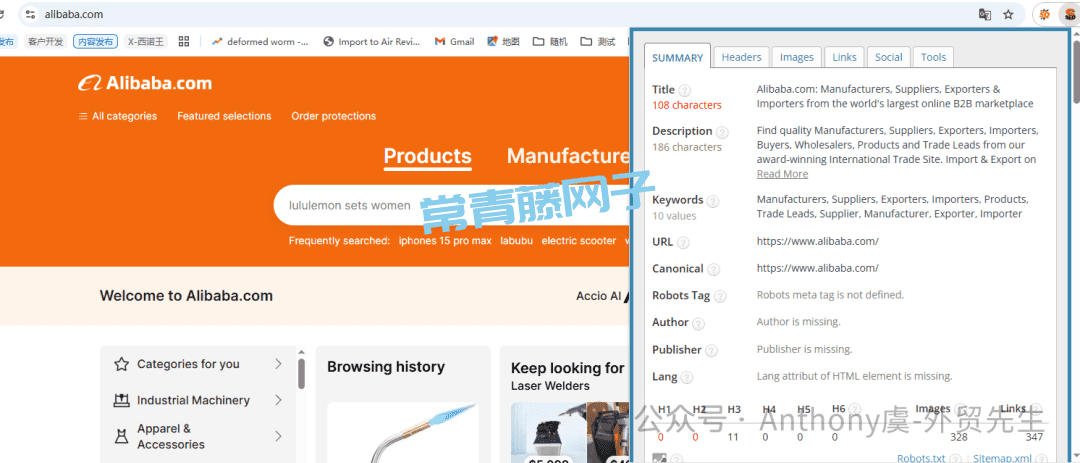Open the Import to Air Revi bookmark
This screenshot has height=463, width=1080.
point(372,41)
